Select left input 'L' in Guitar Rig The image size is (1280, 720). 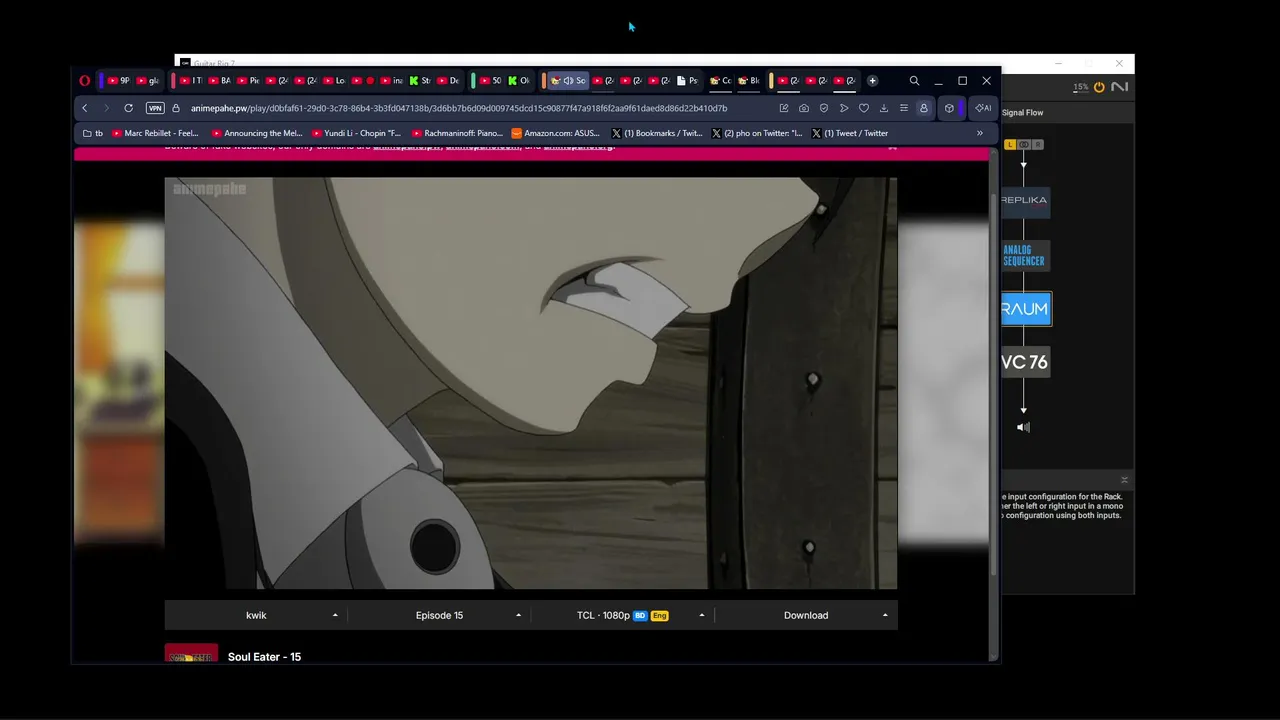click(1010, 145)
